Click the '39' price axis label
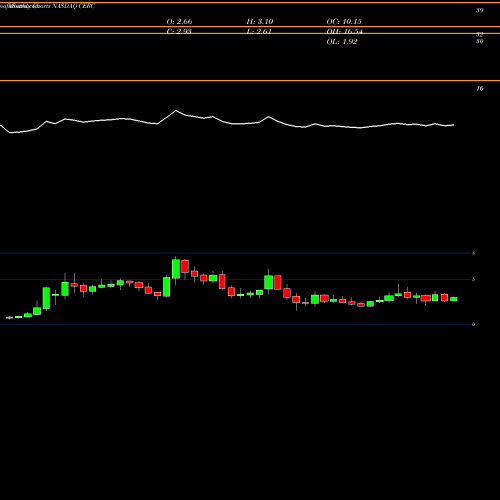This screenshot has width=500, height=500. (479, 10)
